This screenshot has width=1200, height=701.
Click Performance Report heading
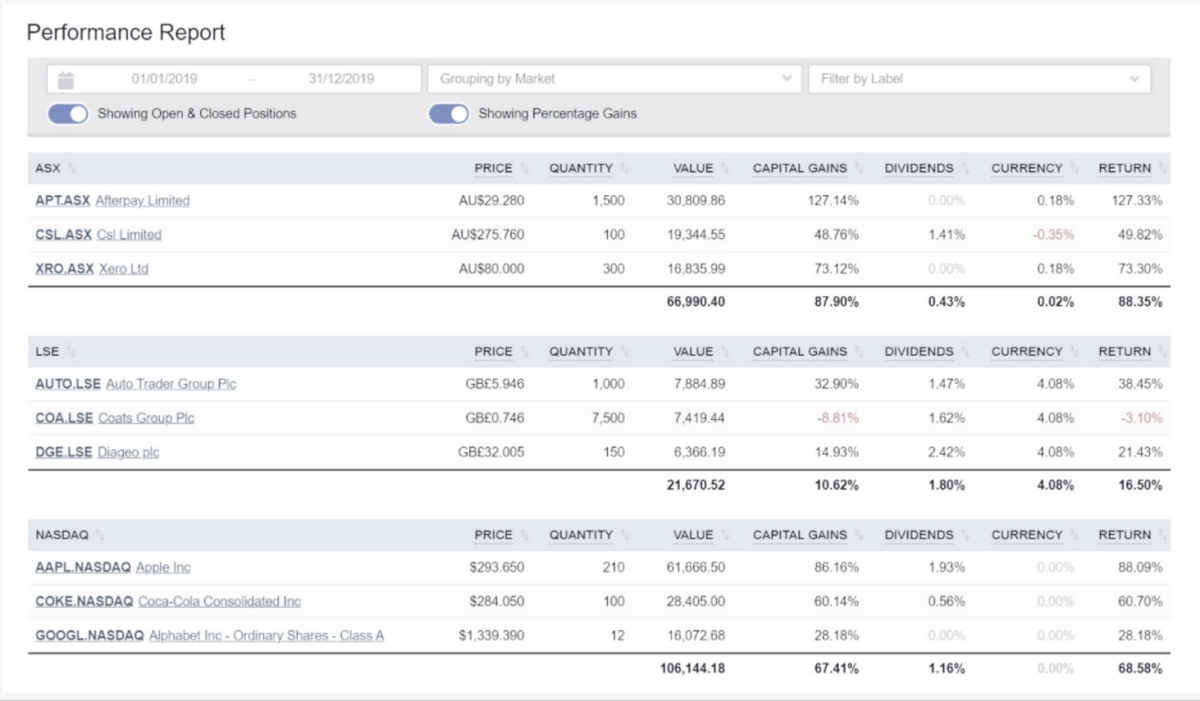point(126,33)
